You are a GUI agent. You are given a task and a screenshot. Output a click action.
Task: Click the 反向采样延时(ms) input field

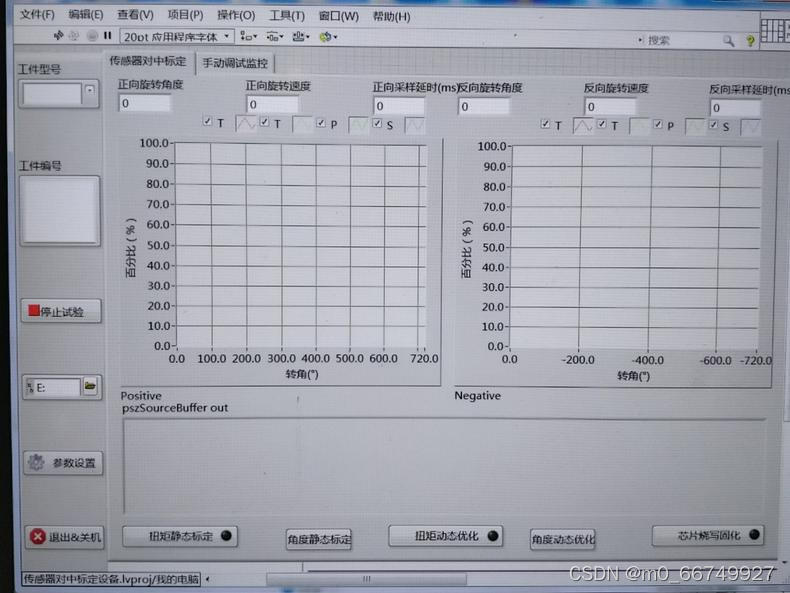735,108
